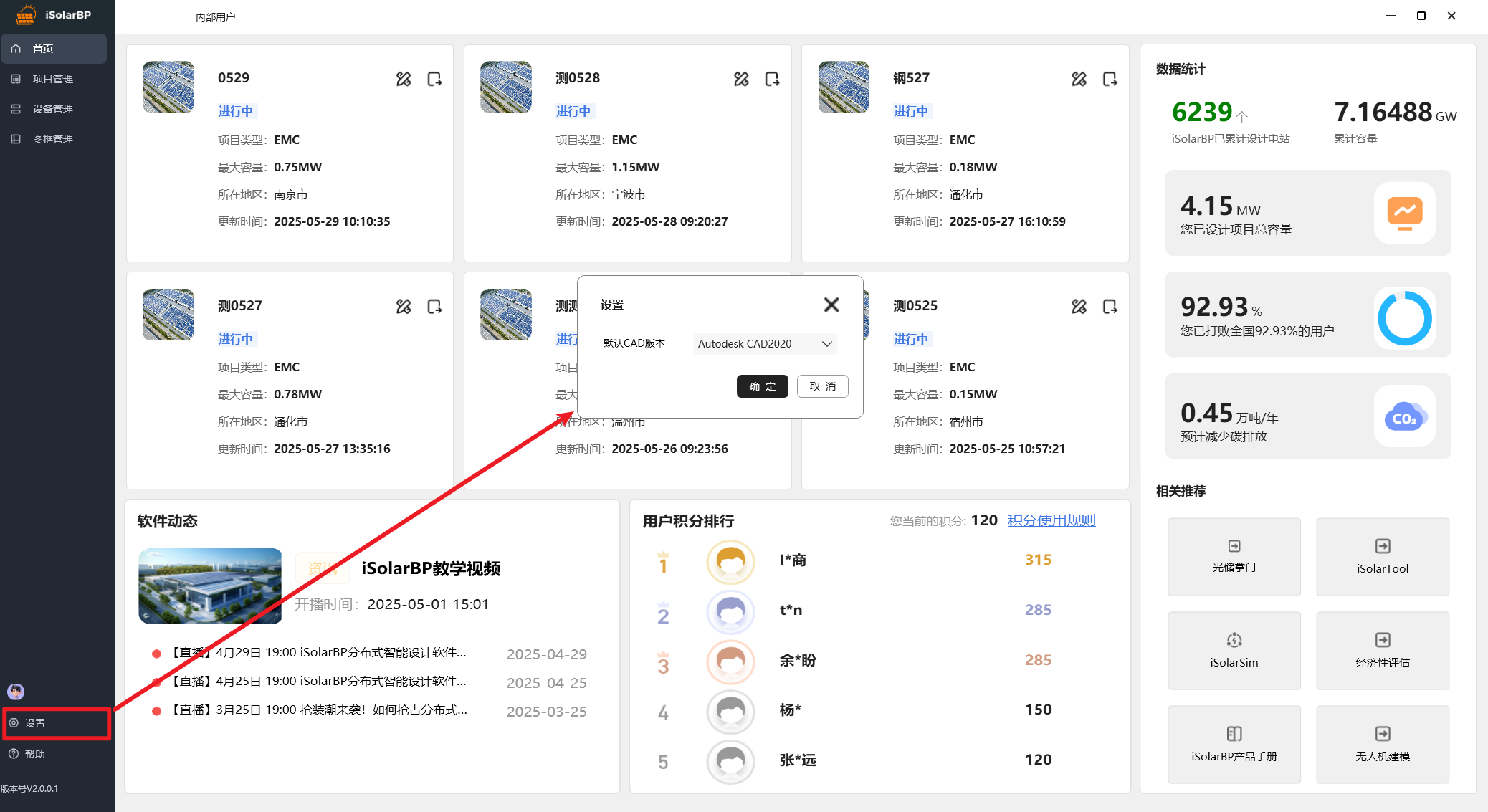Click the 取消 button in the settings dialog
Viewport: 1488px width, 812px height.
point(822,386)
